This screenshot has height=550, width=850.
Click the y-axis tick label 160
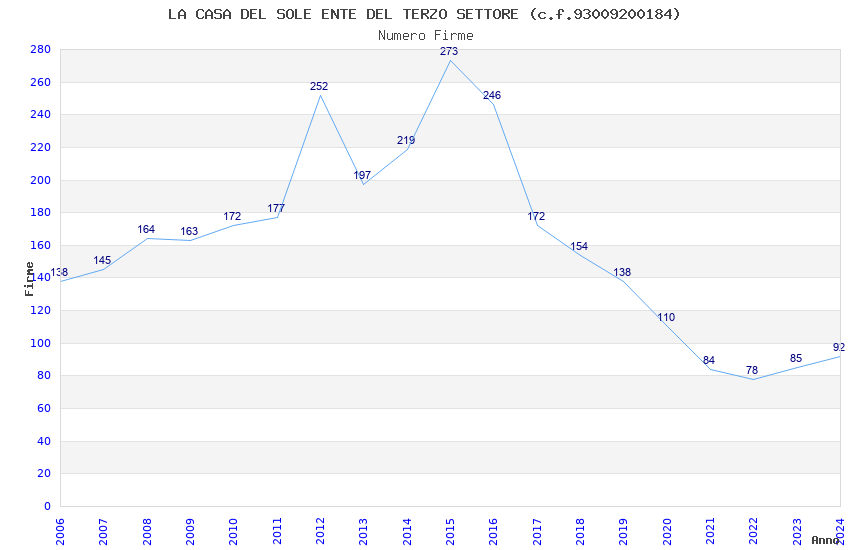(41, 245)
